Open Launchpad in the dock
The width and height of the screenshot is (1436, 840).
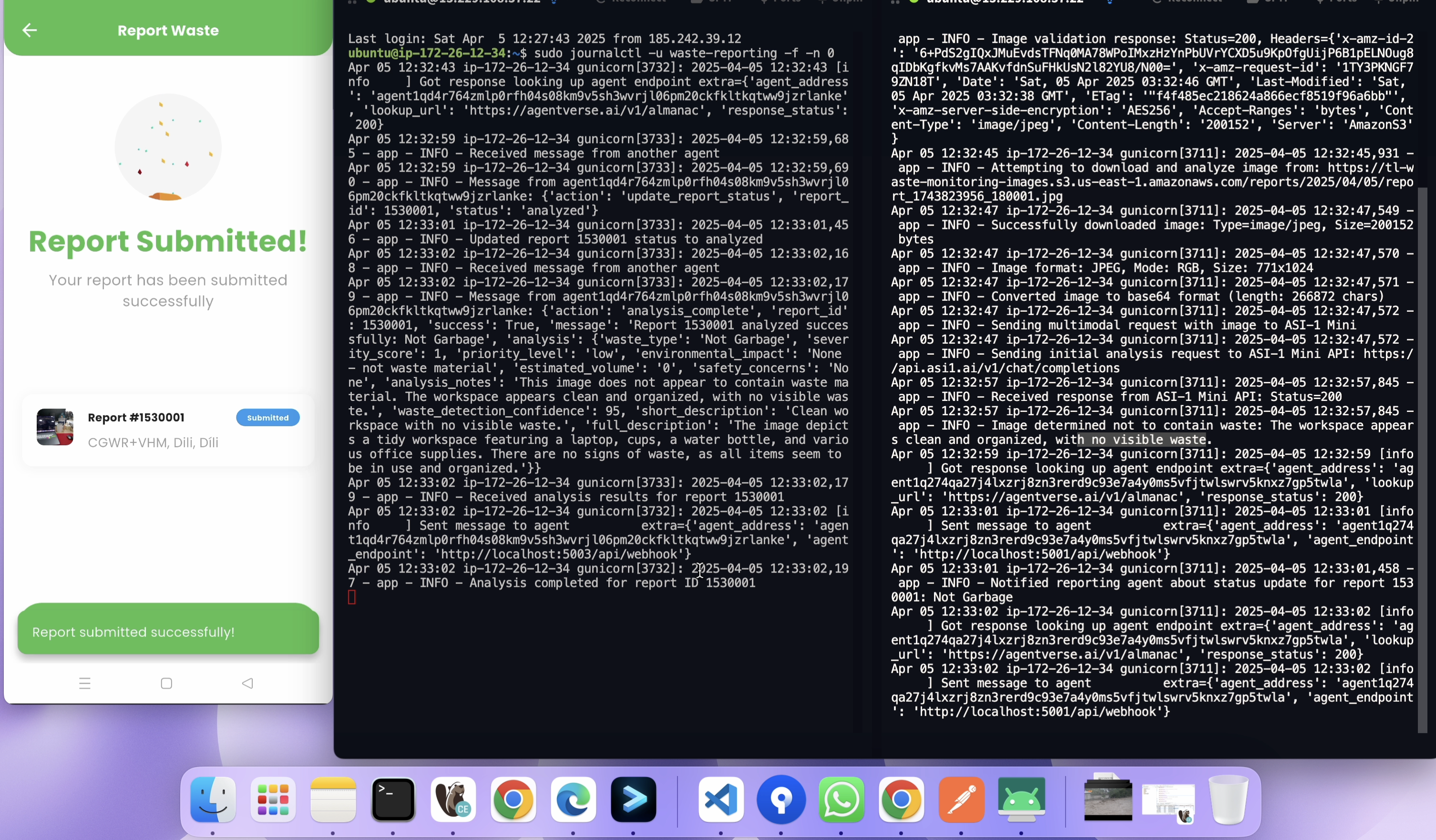tap(273, 799)
